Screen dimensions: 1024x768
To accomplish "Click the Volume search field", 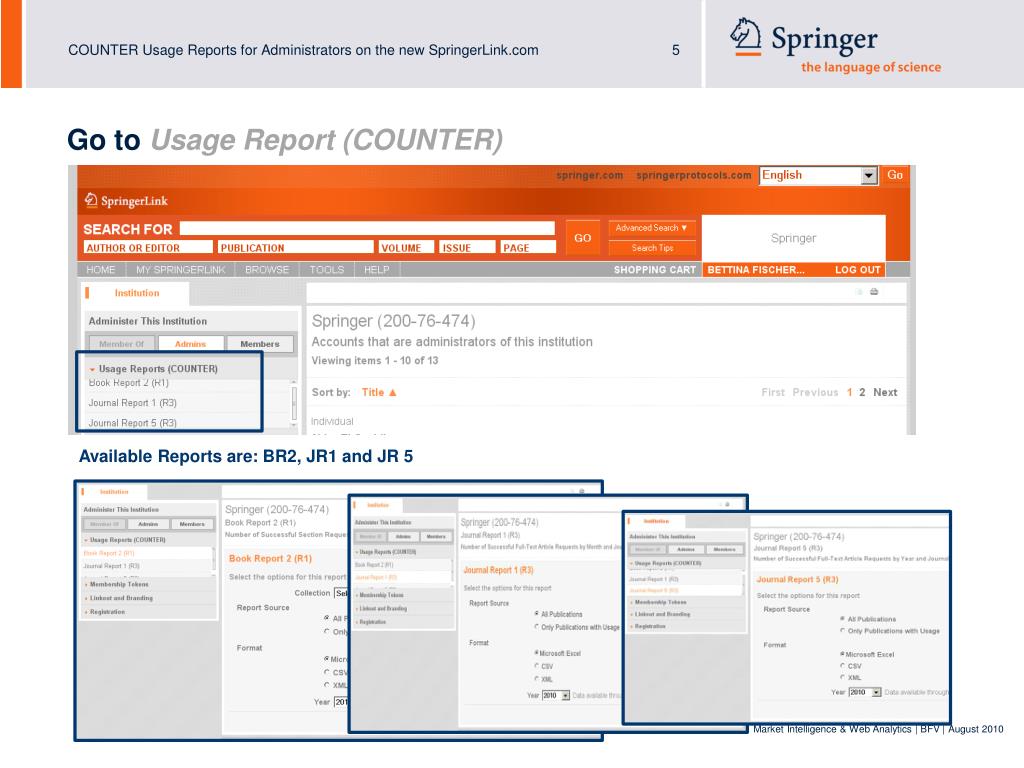I will pos(406,248).
